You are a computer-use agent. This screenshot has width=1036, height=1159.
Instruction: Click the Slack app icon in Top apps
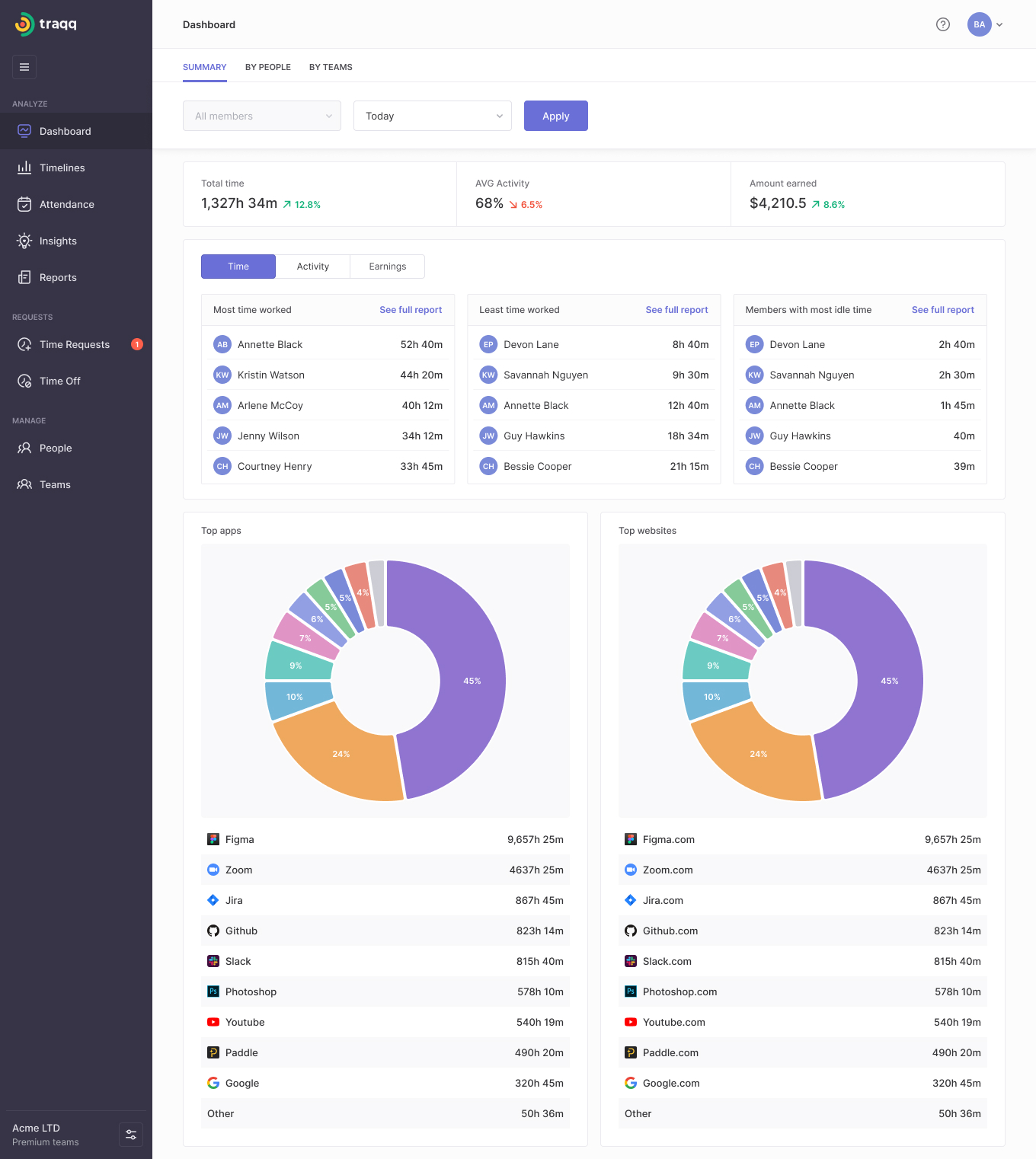pyautogui.click(x=213, y=961)
